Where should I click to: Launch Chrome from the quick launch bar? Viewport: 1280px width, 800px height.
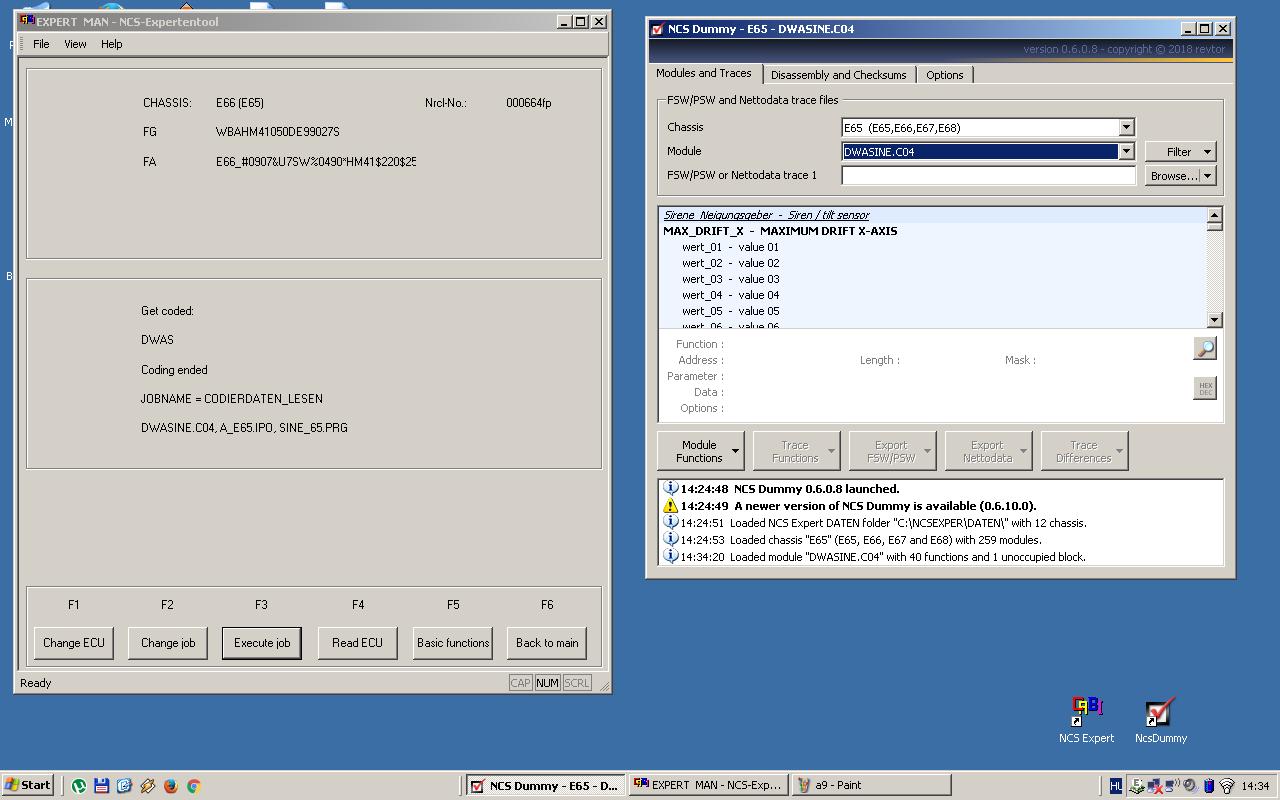(x=193, y=786)
